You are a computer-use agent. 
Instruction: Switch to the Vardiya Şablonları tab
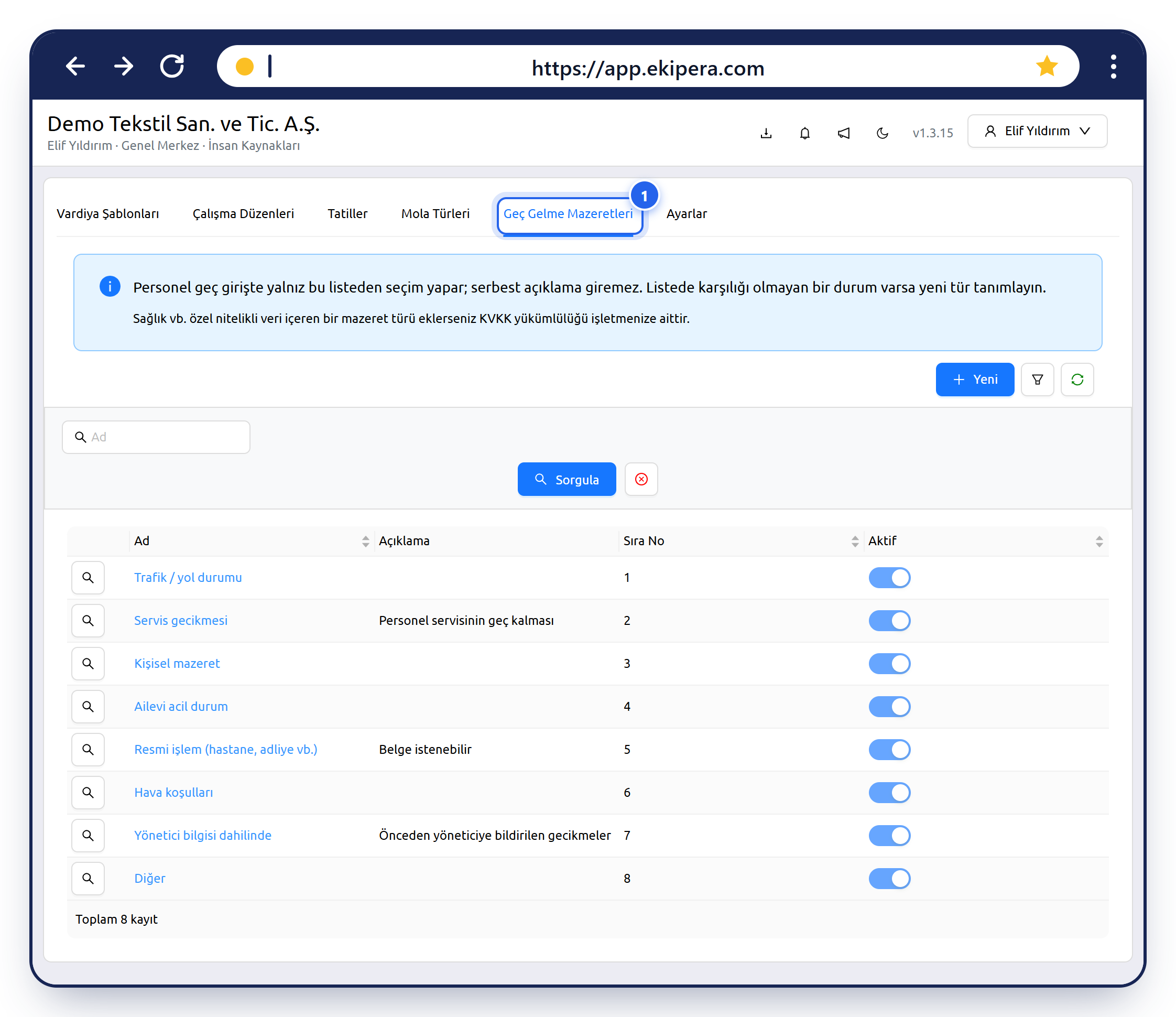pos(108,213)
